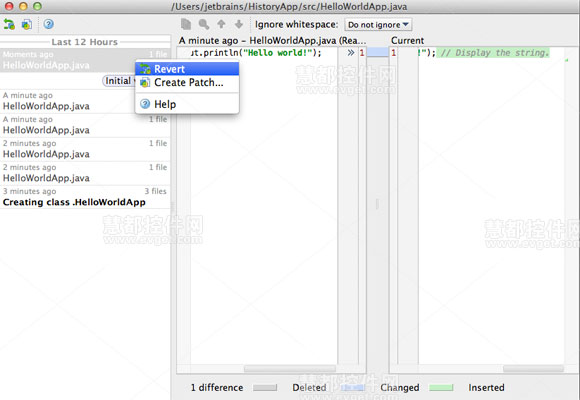The width and height of the screenshot is (580, 400).
Task: Click the magnifier search icon in diff toolbar
Action: pos(203,24)
